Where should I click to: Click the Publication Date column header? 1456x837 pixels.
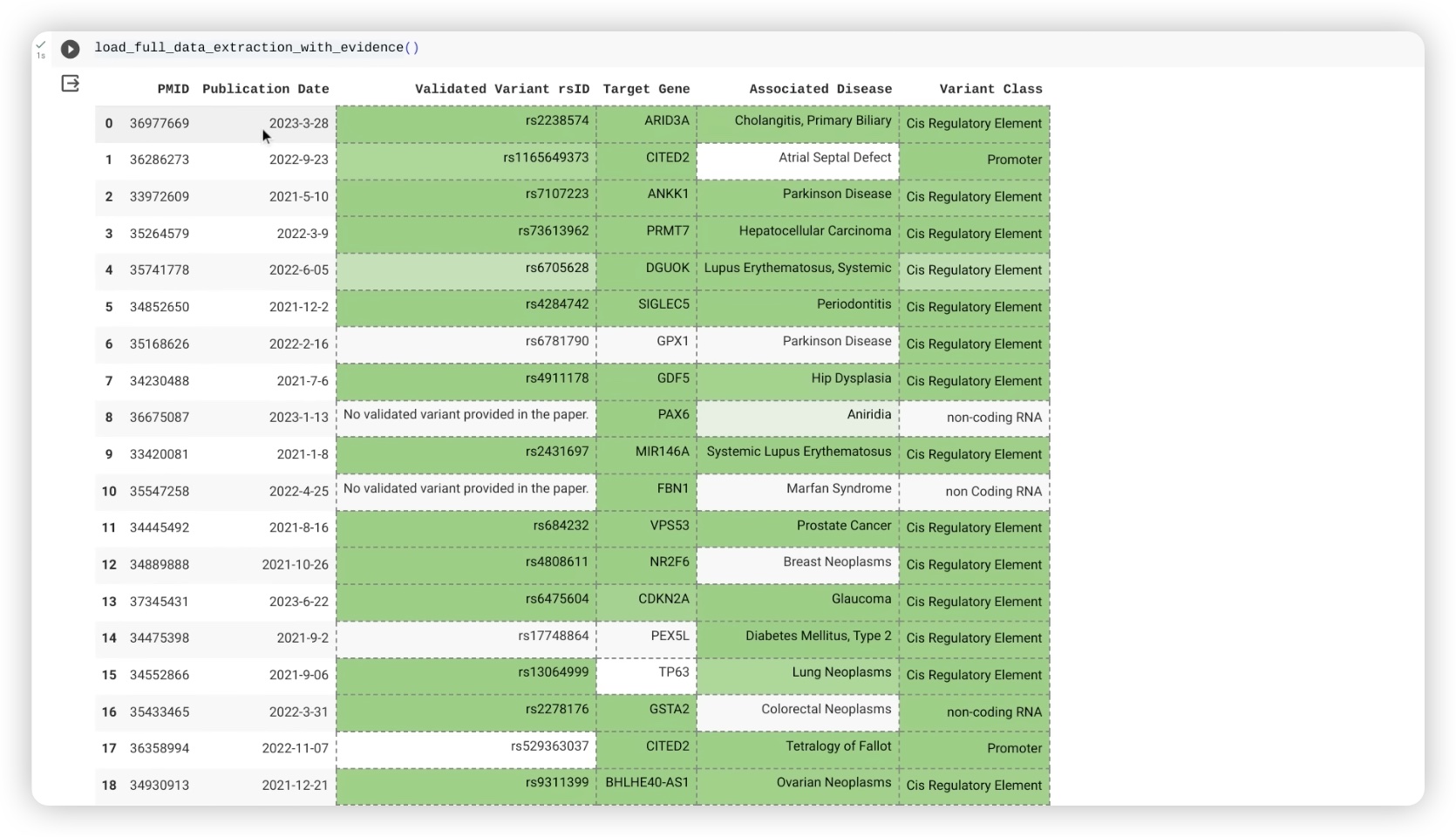pyautogui.click(x=265, y=89)
